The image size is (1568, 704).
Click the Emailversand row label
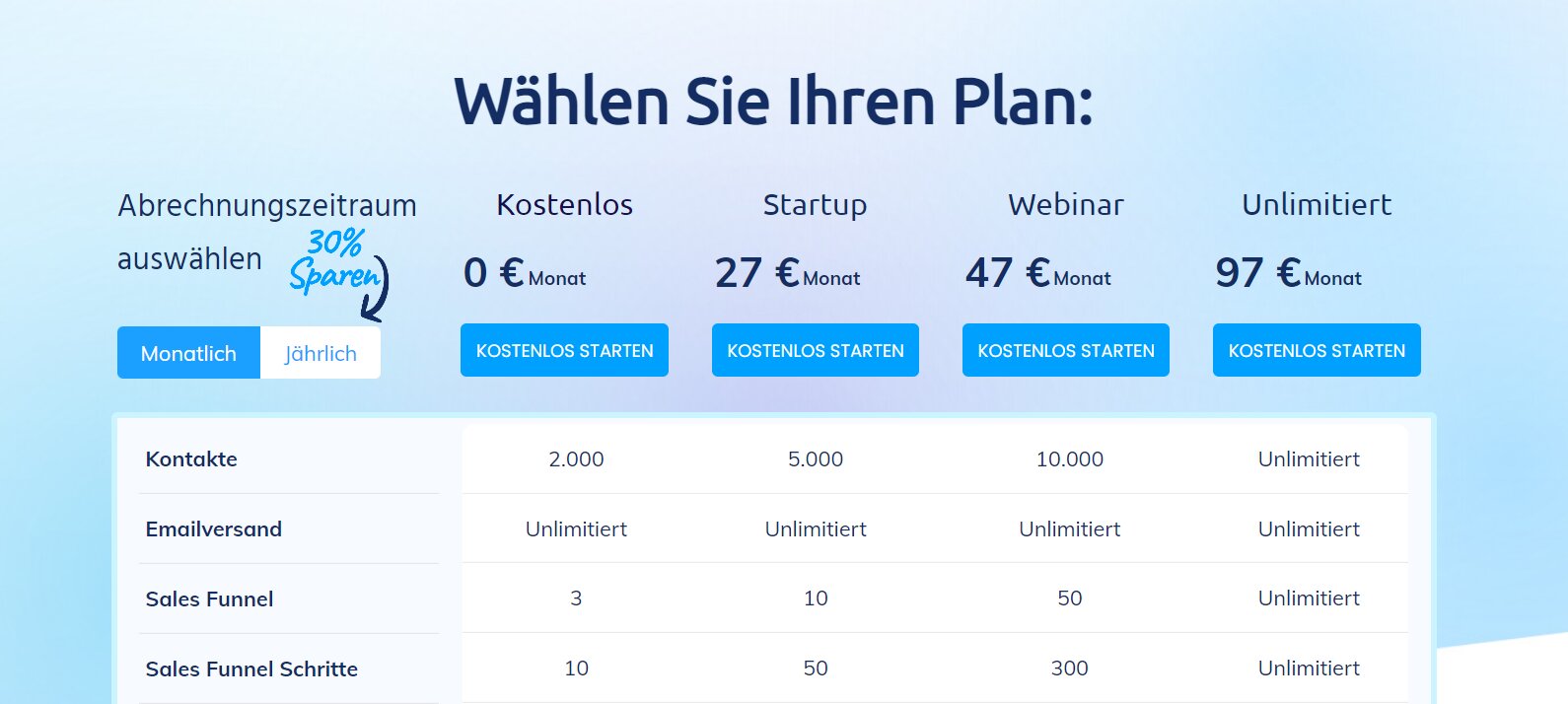click(x=213, y=528)
